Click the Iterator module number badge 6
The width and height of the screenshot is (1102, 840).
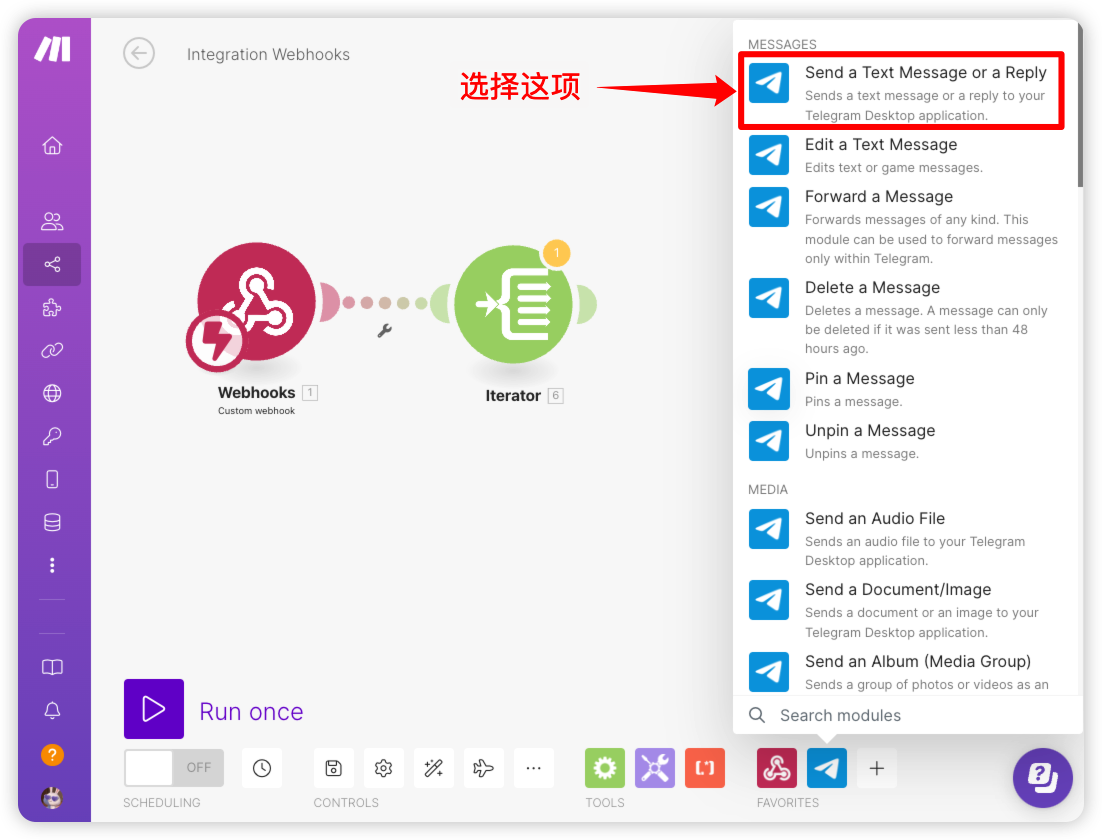coord(555,395)
